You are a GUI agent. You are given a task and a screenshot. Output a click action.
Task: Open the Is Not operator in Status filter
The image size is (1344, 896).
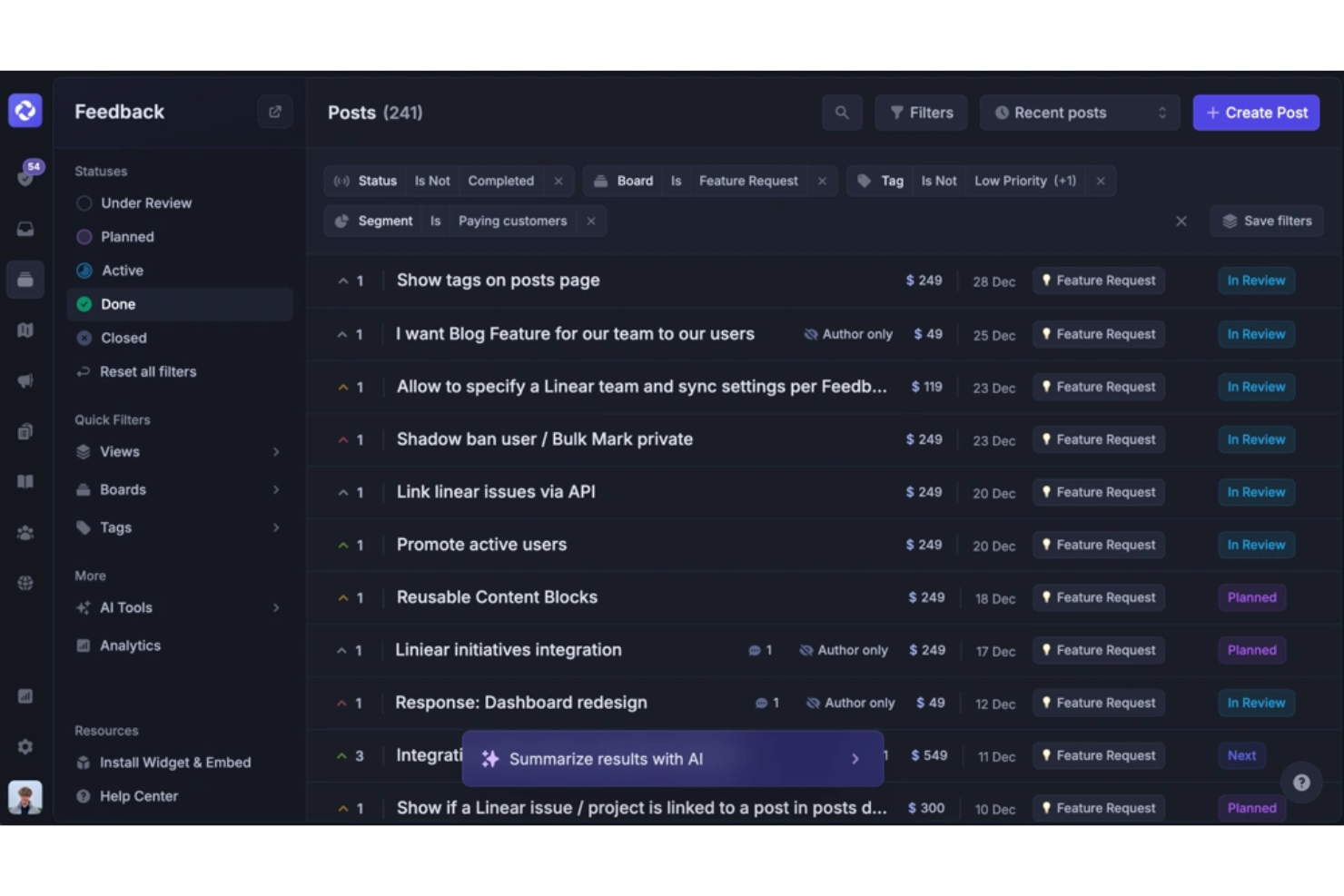coord(432,182)
